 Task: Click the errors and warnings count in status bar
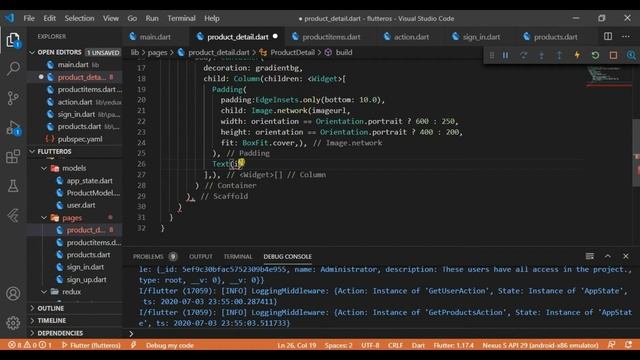click(x=30, y=345)
